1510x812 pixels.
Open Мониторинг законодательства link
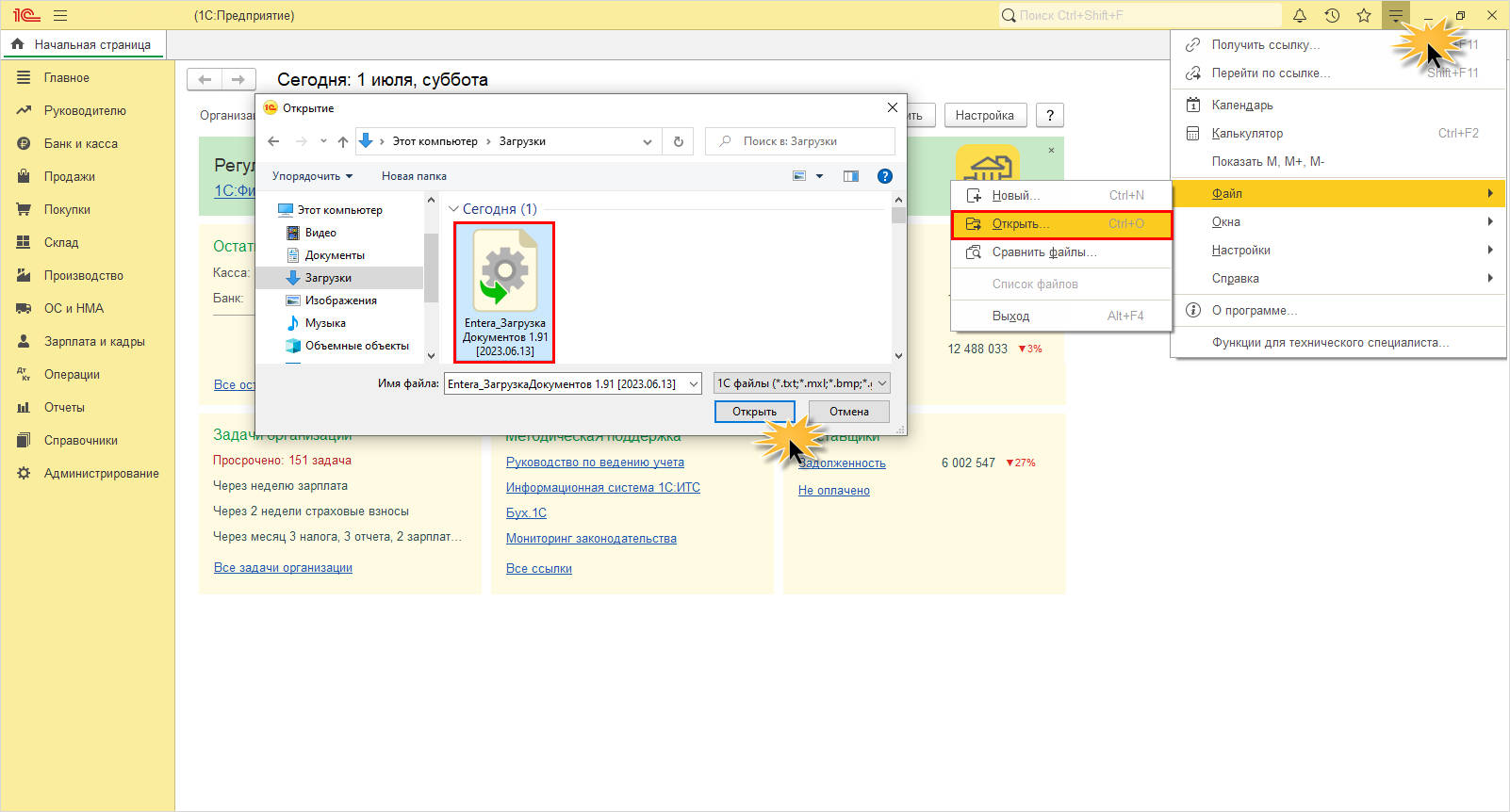591,539
